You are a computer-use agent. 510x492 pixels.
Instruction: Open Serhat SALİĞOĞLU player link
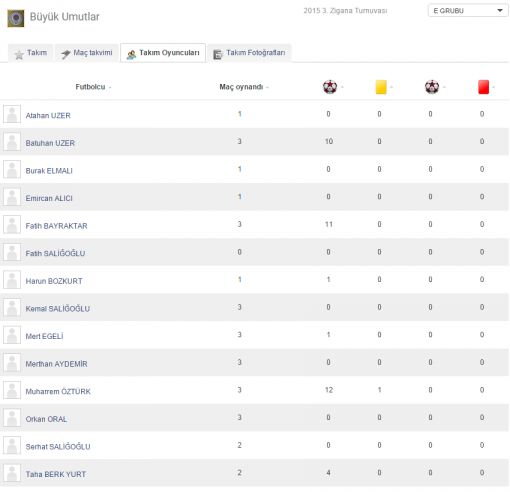(x=58, y=447)
